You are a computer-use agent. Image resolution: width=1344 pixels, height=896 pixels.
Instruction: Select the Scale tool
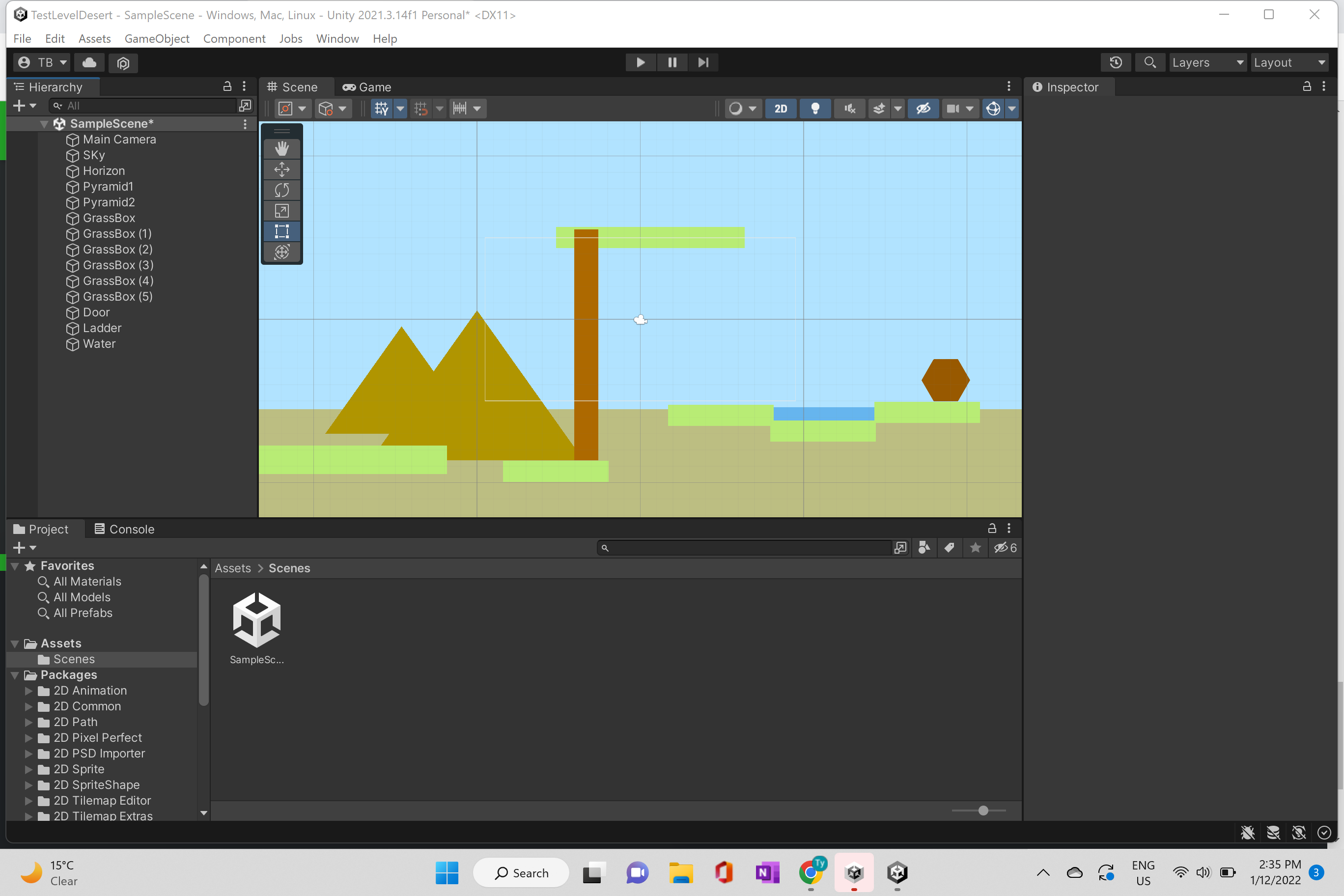281,211
